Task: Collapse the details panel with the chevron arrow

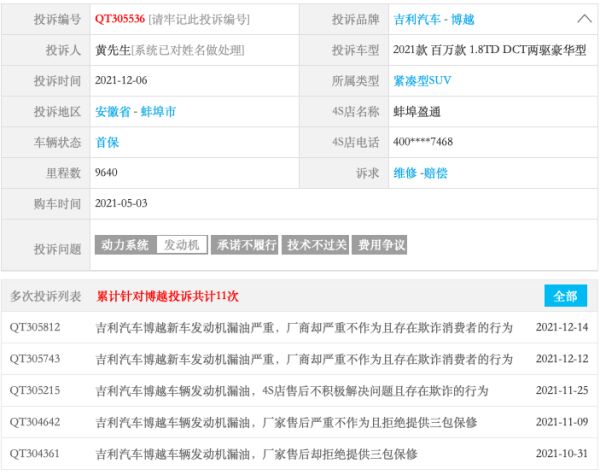Action: 585,19
